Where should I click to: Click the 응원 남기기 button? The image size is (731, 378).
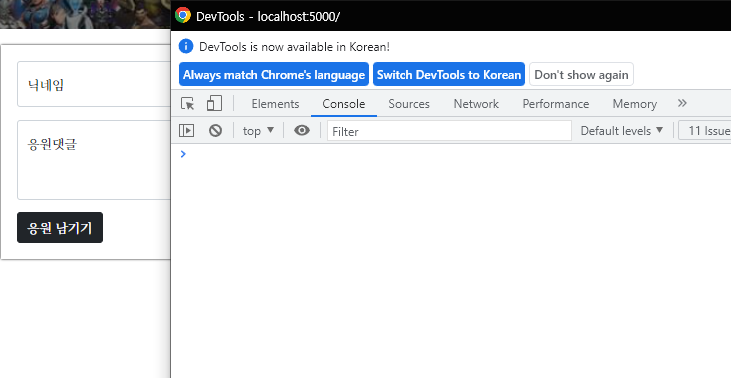pyautogui.click(x=60, y=228)
